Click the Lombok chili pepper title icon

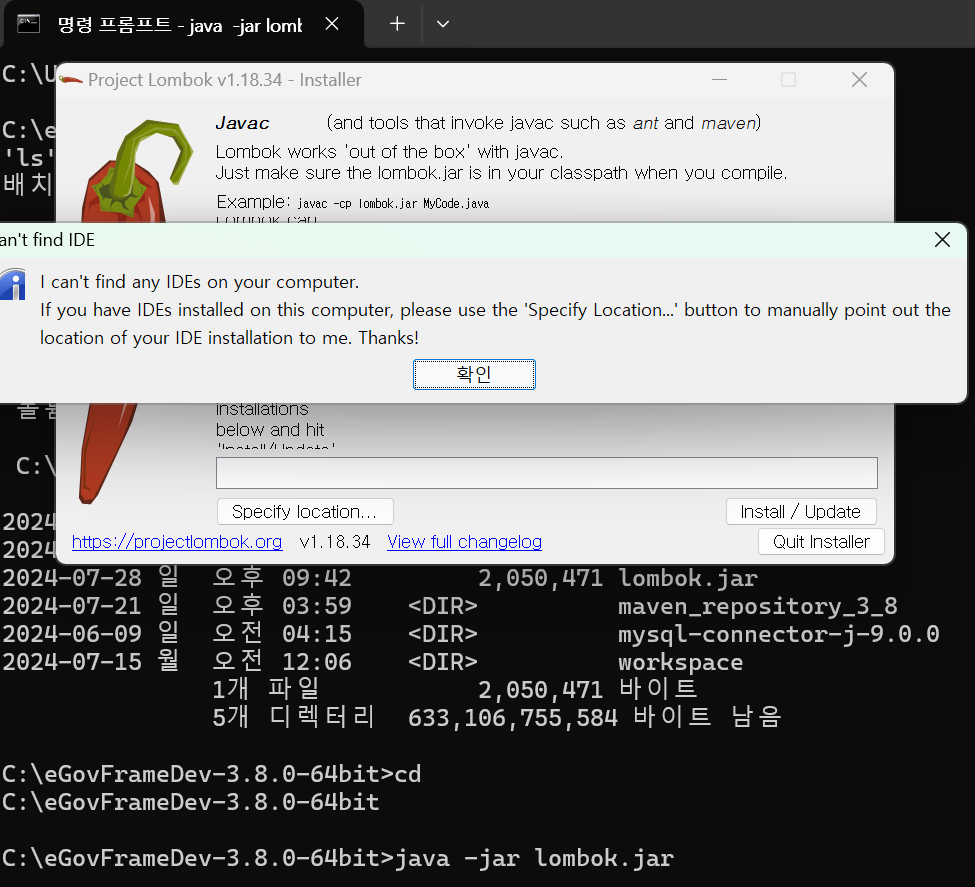coord(71,80)
